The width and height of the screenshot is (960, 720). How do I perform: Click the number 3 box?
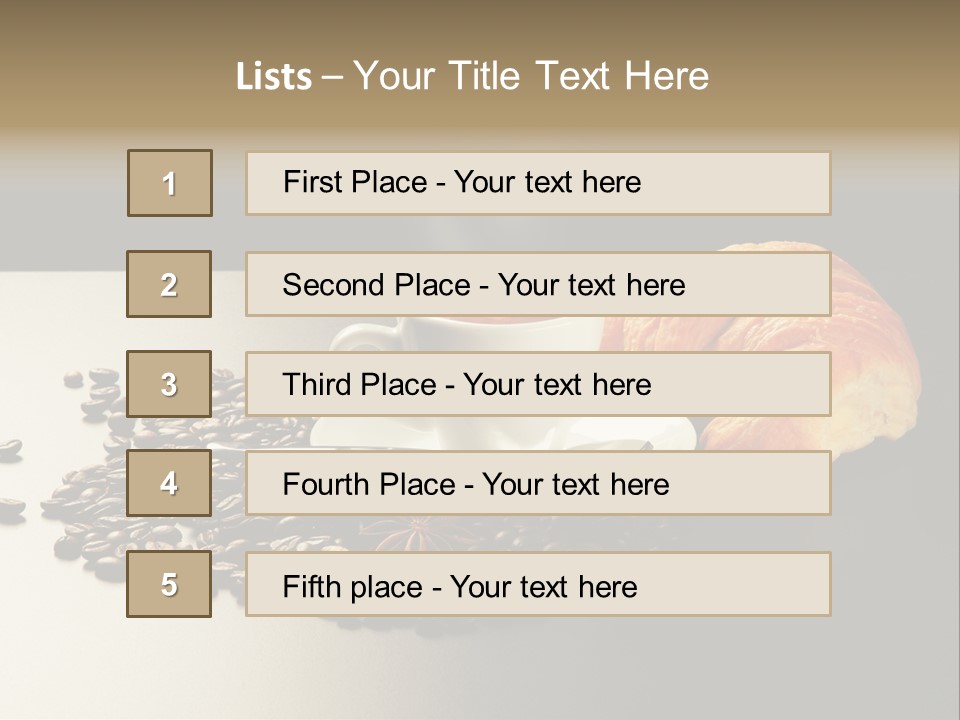point(169,384)
